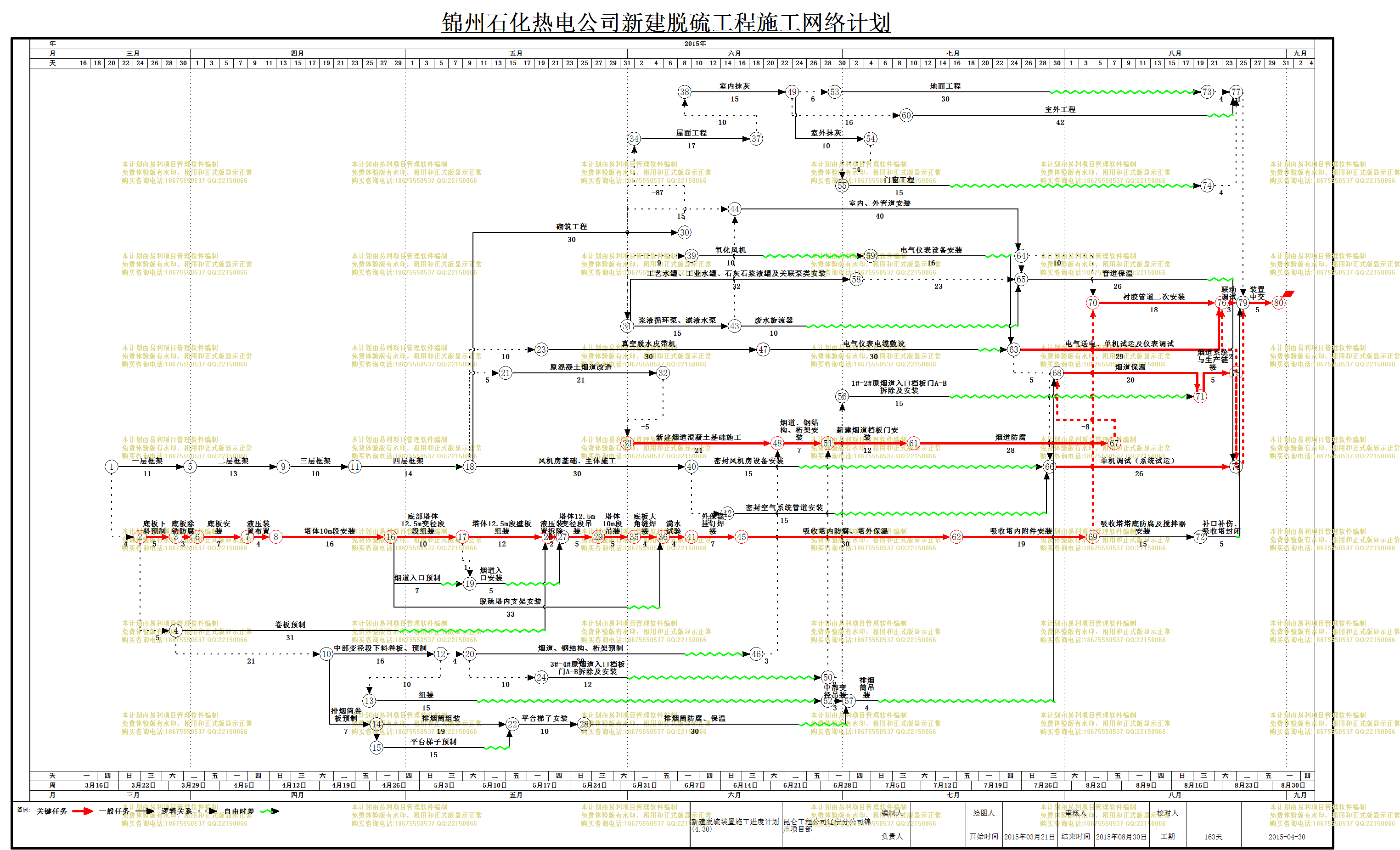Select node 80 at the network end
1400x850 pixels.
(1278, 303)
